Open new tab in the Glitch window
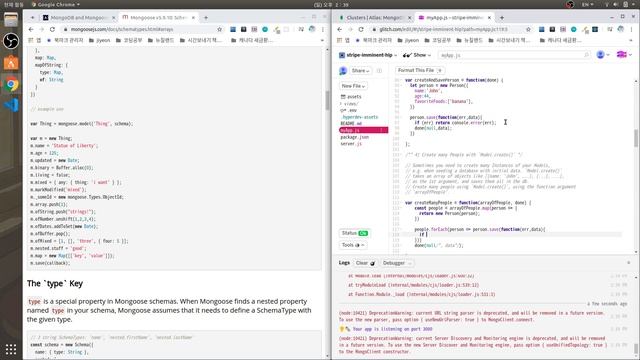This screenshot has height=360, width=640. (502, 18)
